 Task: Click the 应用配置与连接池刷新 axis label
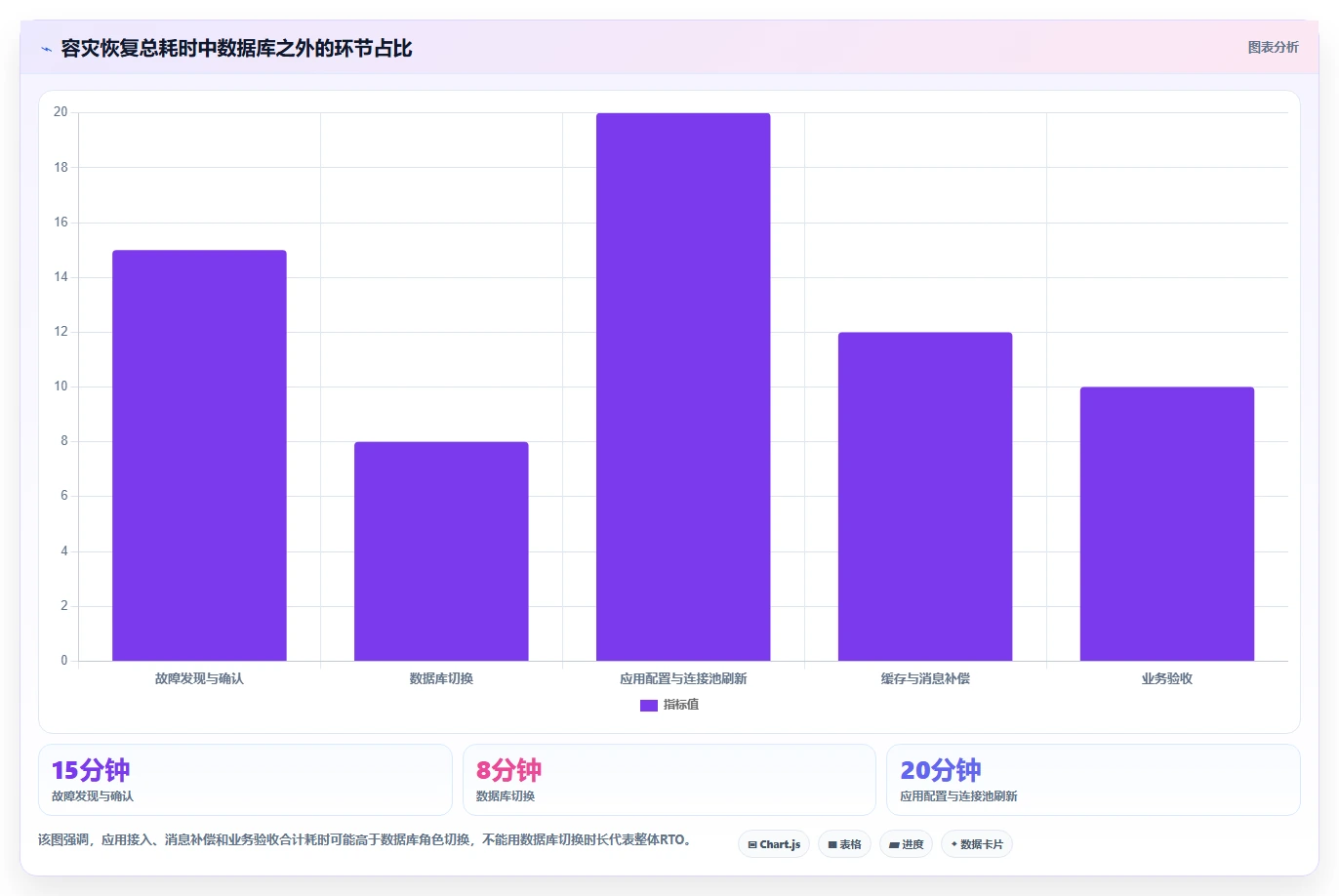(x=683, y=678)
